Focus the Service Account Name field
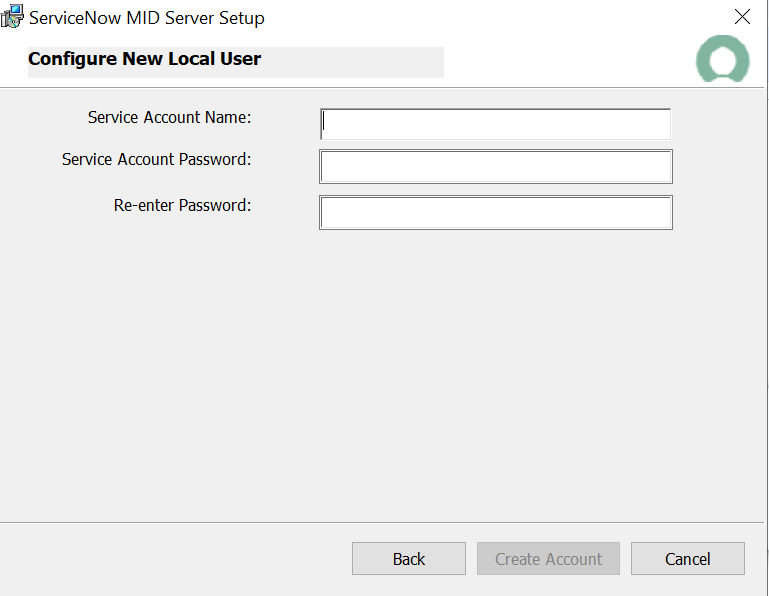Image resolution: width=769 pixels, height=596 pixels. point(496,124)
